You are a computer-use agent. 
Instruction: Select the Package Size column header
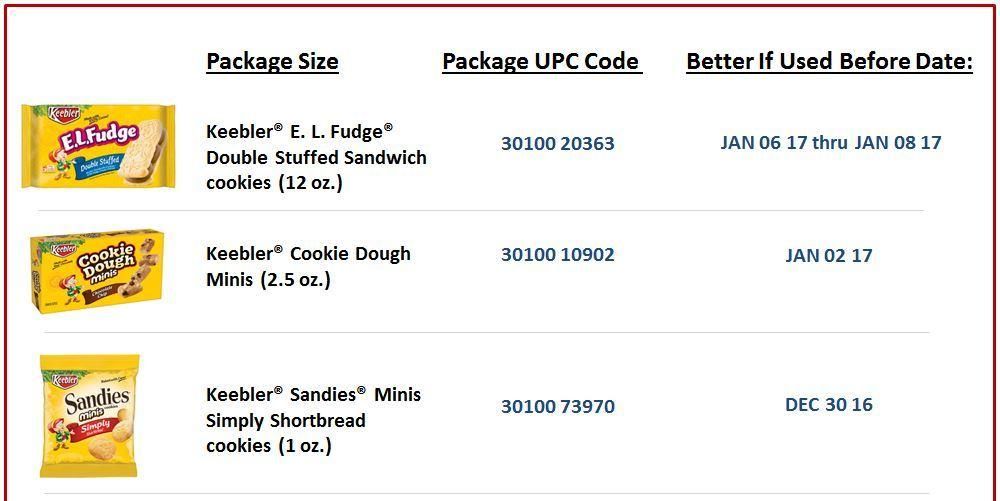[x=272, y=62]
